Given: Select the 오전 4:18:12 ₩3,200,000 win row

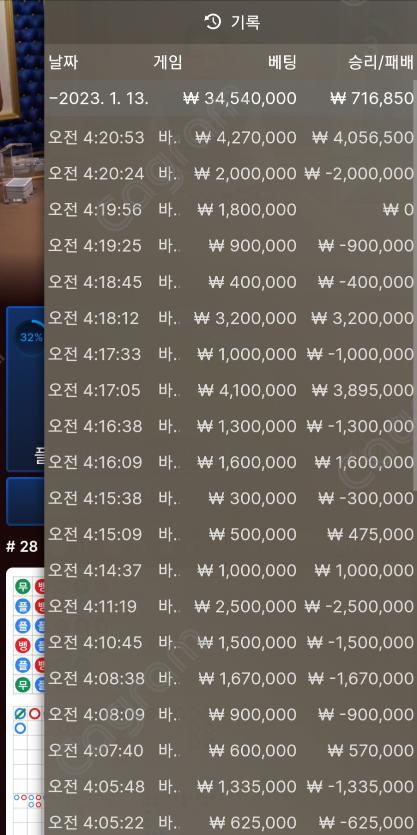Looking at the screenshot, I should point(231,318).
